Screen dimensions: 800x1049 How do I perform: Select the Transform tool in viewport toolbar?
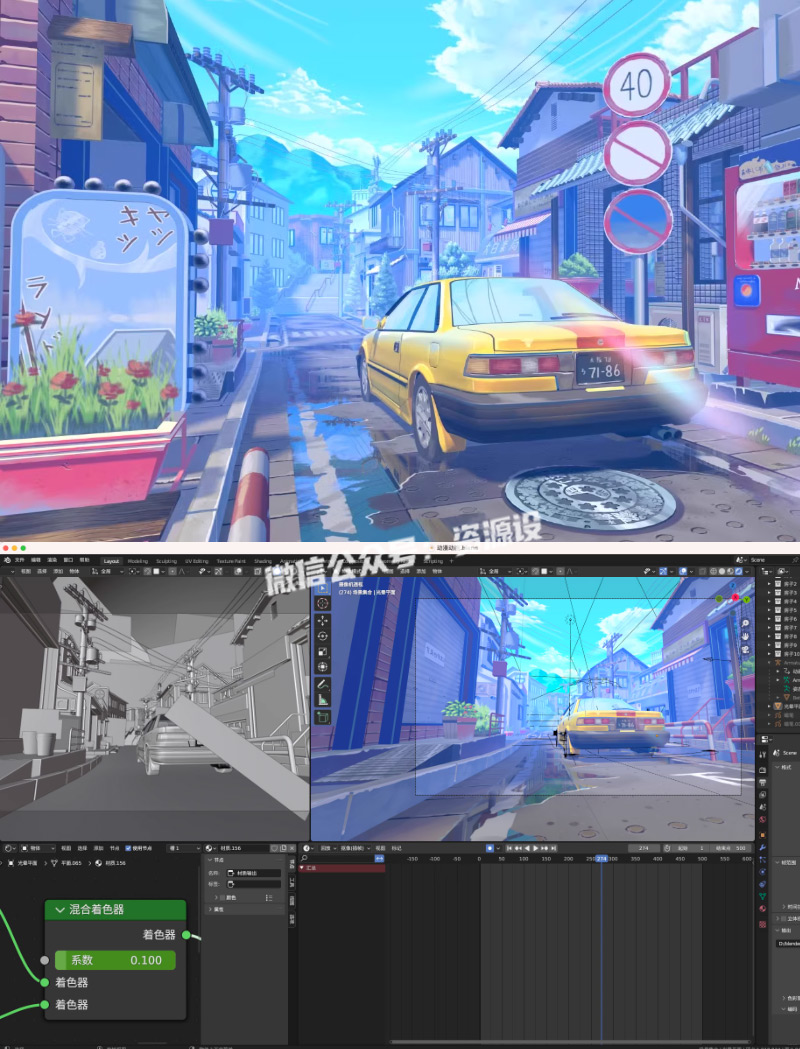click(322, 667)
